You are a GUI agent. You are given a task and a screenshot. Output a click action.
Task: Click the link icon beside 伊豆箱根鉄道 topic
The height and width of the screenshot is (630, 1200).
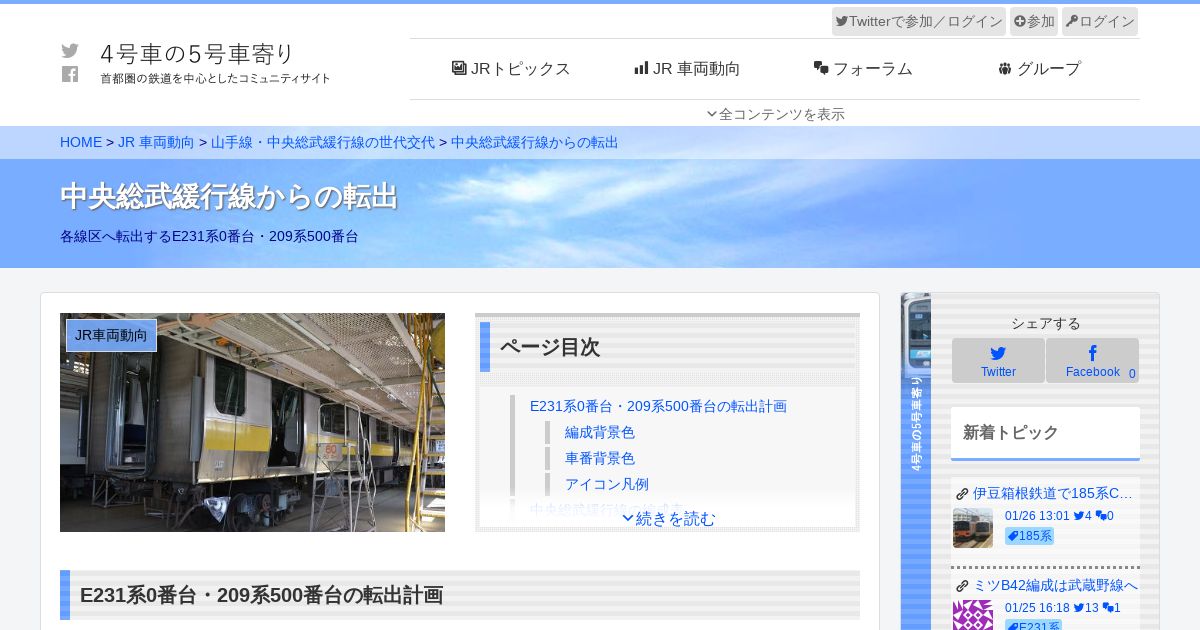(x=962, y=494)
